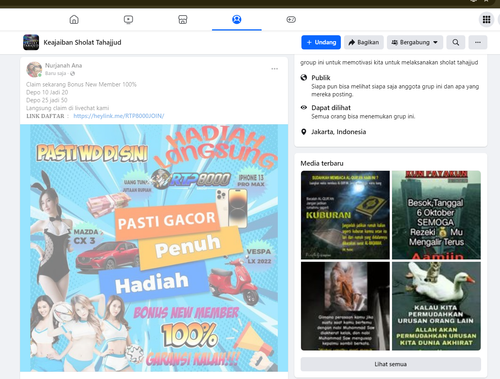The width and height of the screenshot is (500, 379).
Task: Open the goose and kitten media thumbnail
Action: [x=436, y=306]
